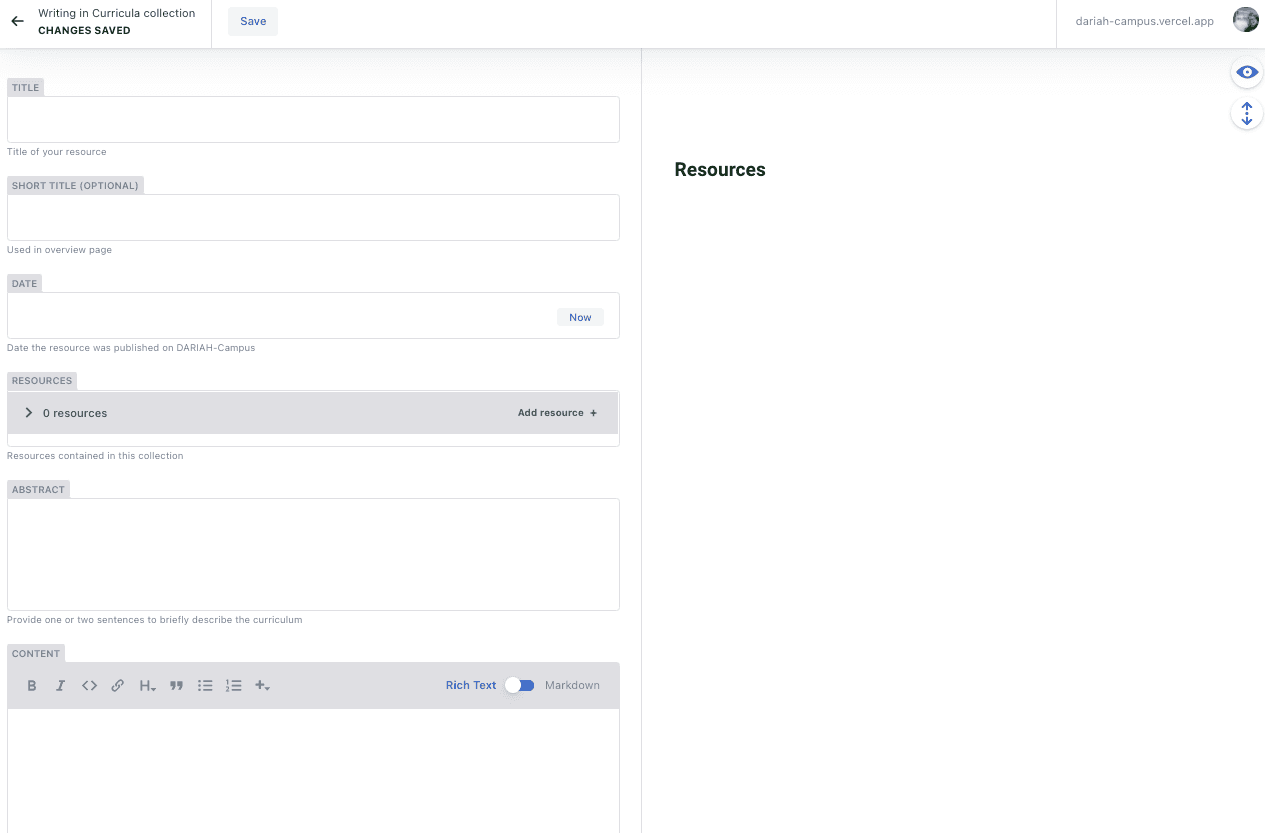Create a numbered list
Image resolution: width=1265 pixels, height=833 pixels.
pos(234,686)
